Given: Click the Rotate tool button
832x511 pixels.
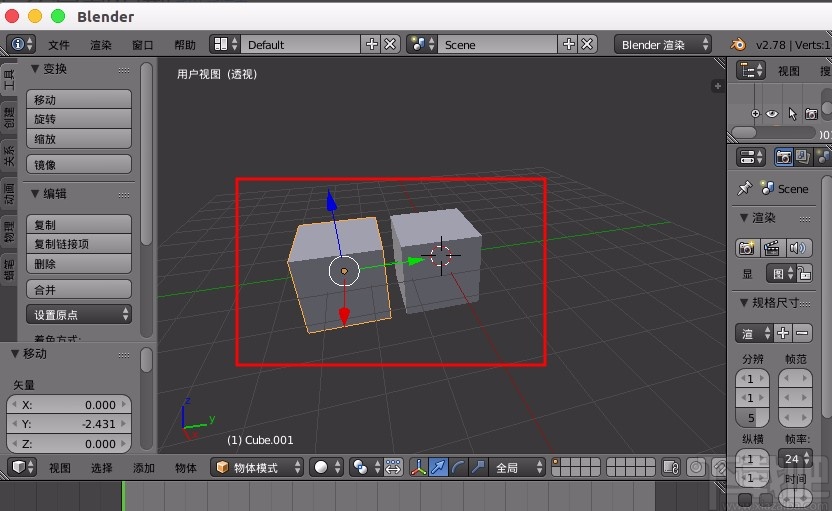Looking at the screenshot, I should pyautogui.click(x=79, y=119).
